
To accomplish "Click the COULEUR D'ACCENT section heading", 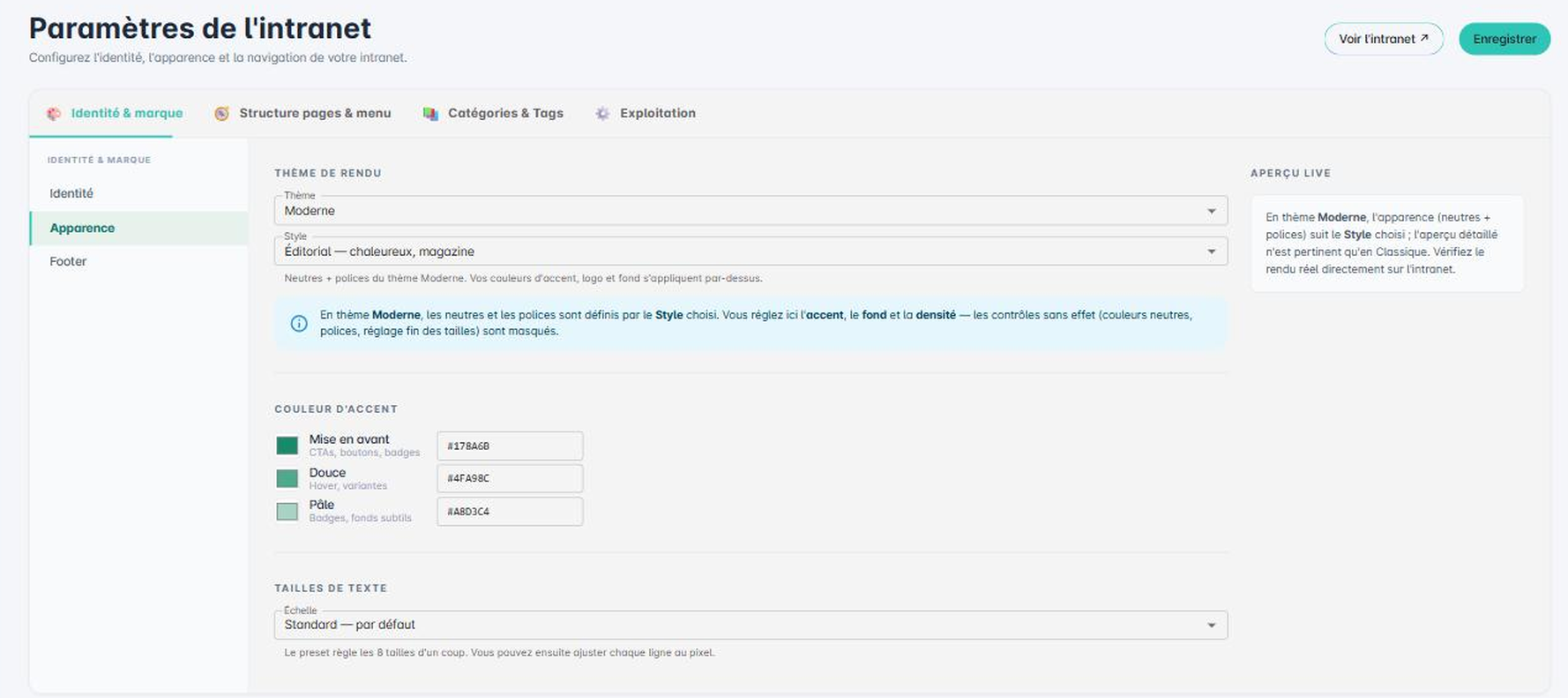I will (x=336, y=409).
